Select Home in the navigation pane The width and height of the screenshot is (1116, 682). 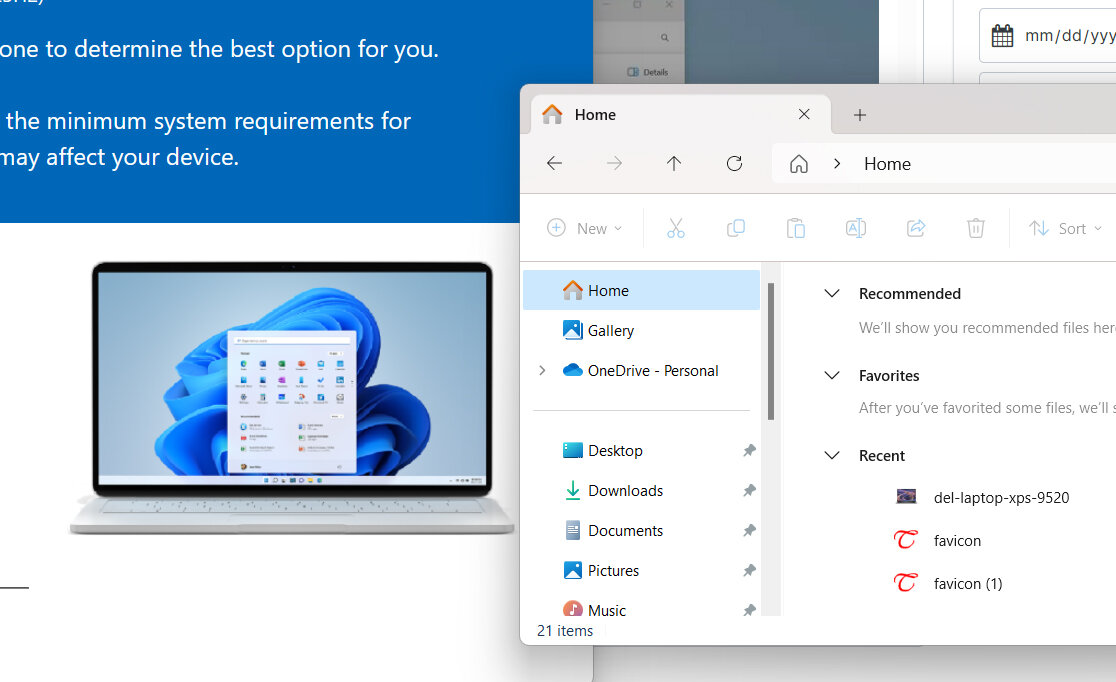pyautogui.click(x=641, y=290)
